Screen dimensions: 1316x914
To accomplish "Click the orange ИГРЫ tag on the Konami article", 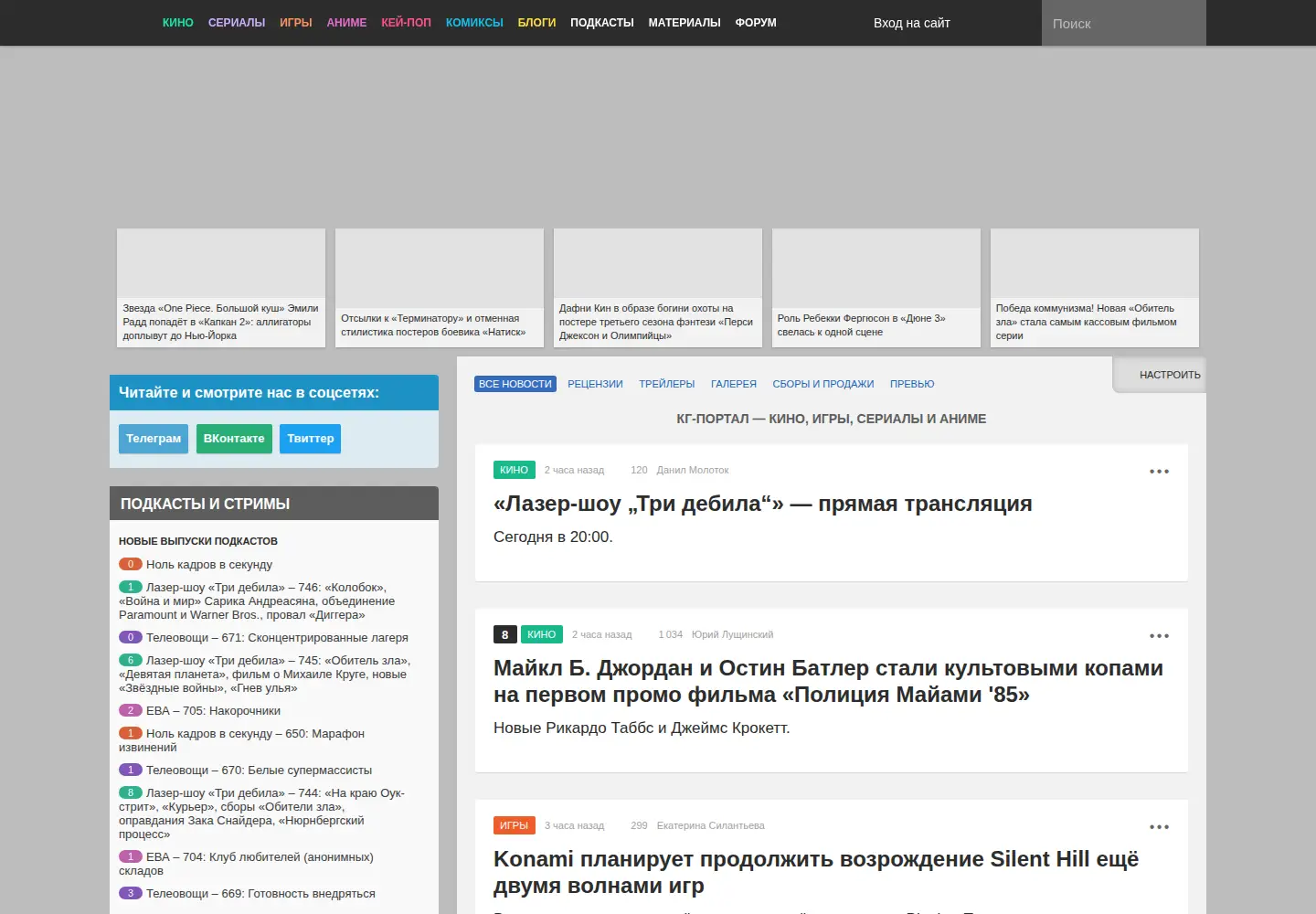I will (x=514, y=825).
